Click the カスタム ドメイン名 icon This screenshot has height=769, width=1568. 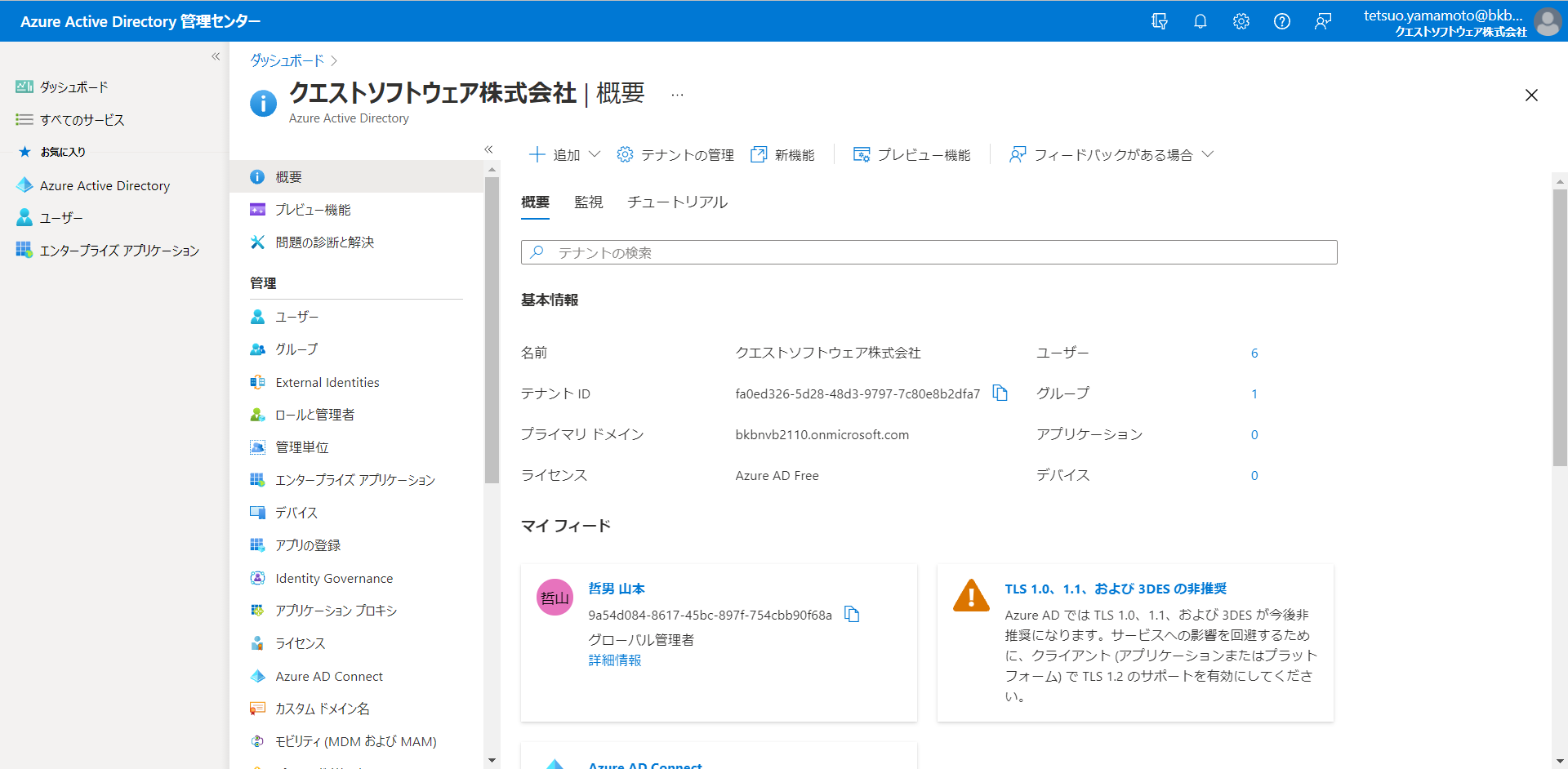pyautogui.click(x=257, y=709)
